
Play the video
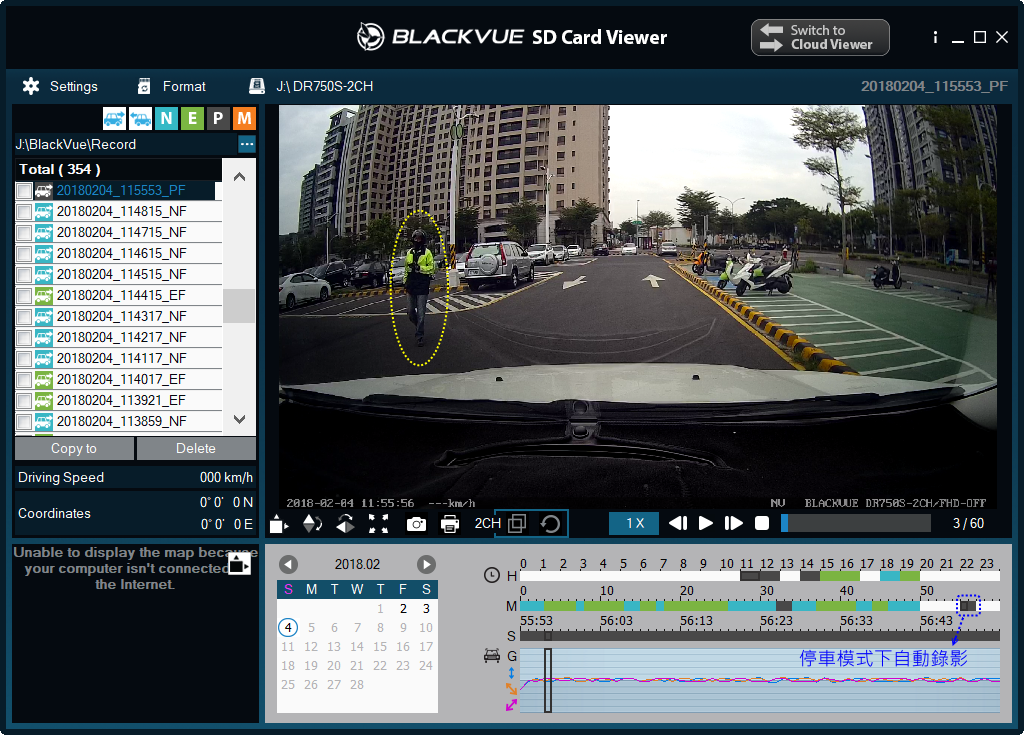point(706,523)
